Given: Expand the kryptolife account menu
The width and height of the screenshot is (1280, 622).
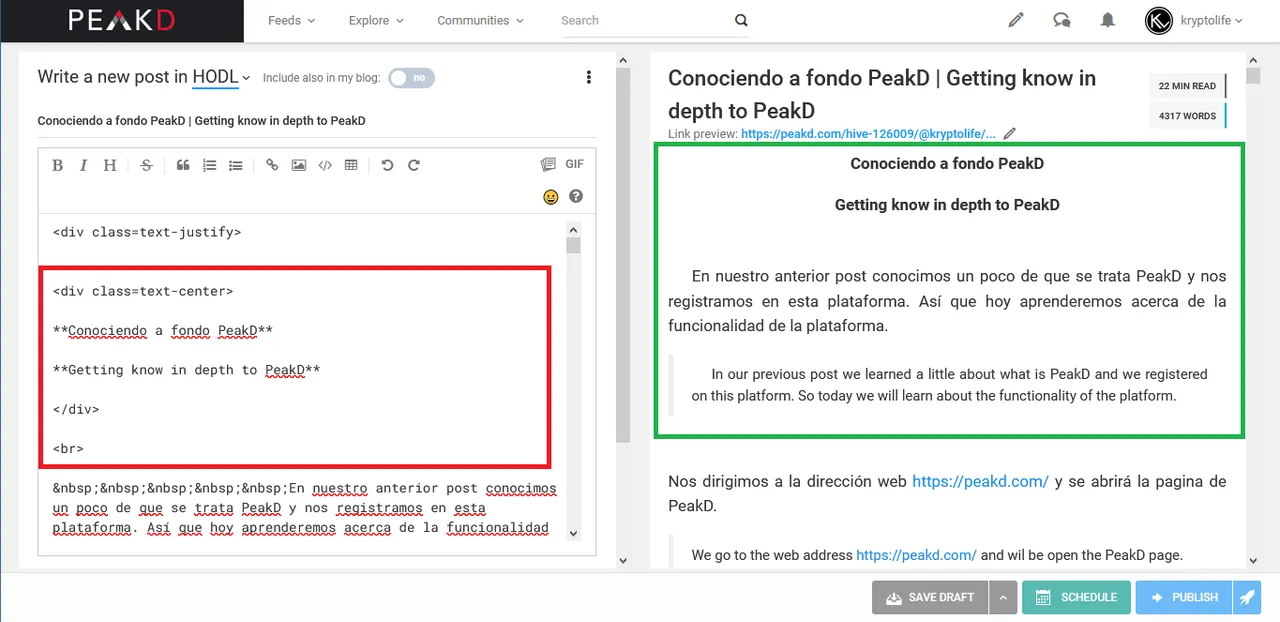Looking at the screenshot, I should coord(1194,20).
